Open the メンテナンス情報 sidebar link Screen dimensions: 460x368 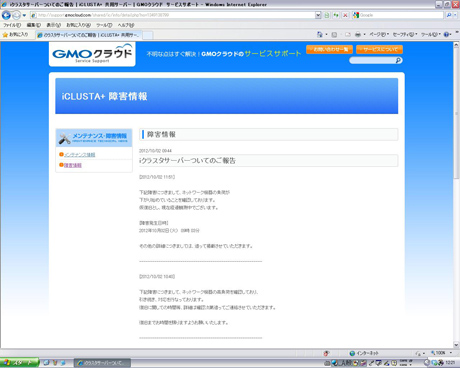pos(80,155)
